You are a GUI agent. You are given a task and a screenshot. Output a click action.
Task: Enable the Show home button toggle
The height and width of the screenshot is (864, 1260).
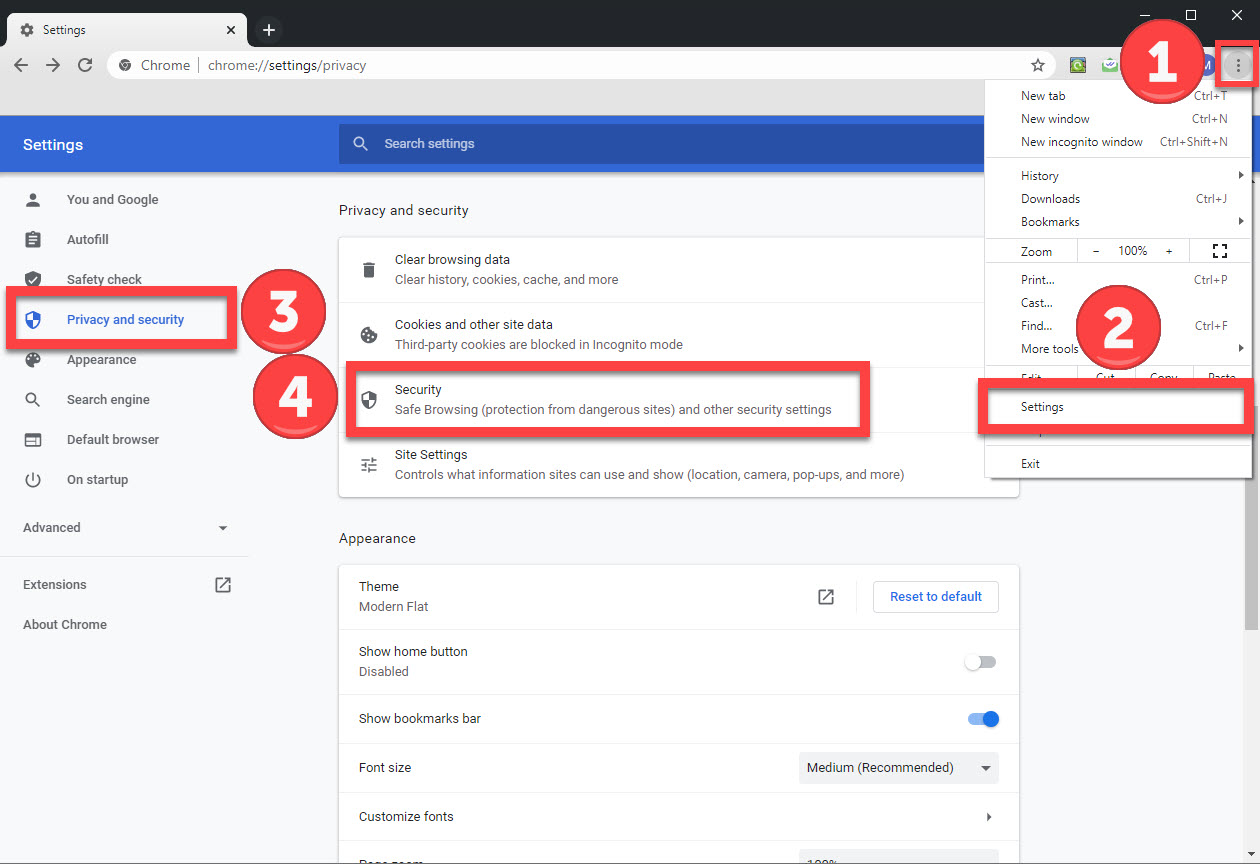click(x=980, y=662)
